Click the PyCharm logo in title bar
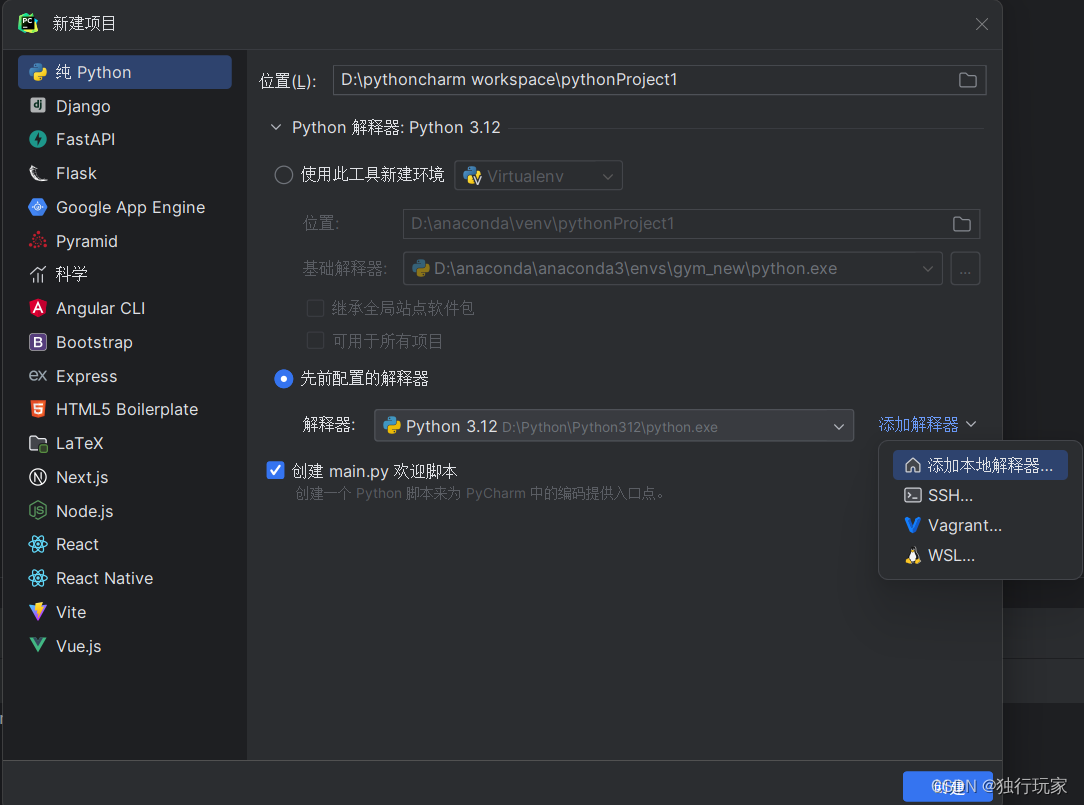Image resolution: width=1084 pixels, height=805 pixels. point(28,24)
